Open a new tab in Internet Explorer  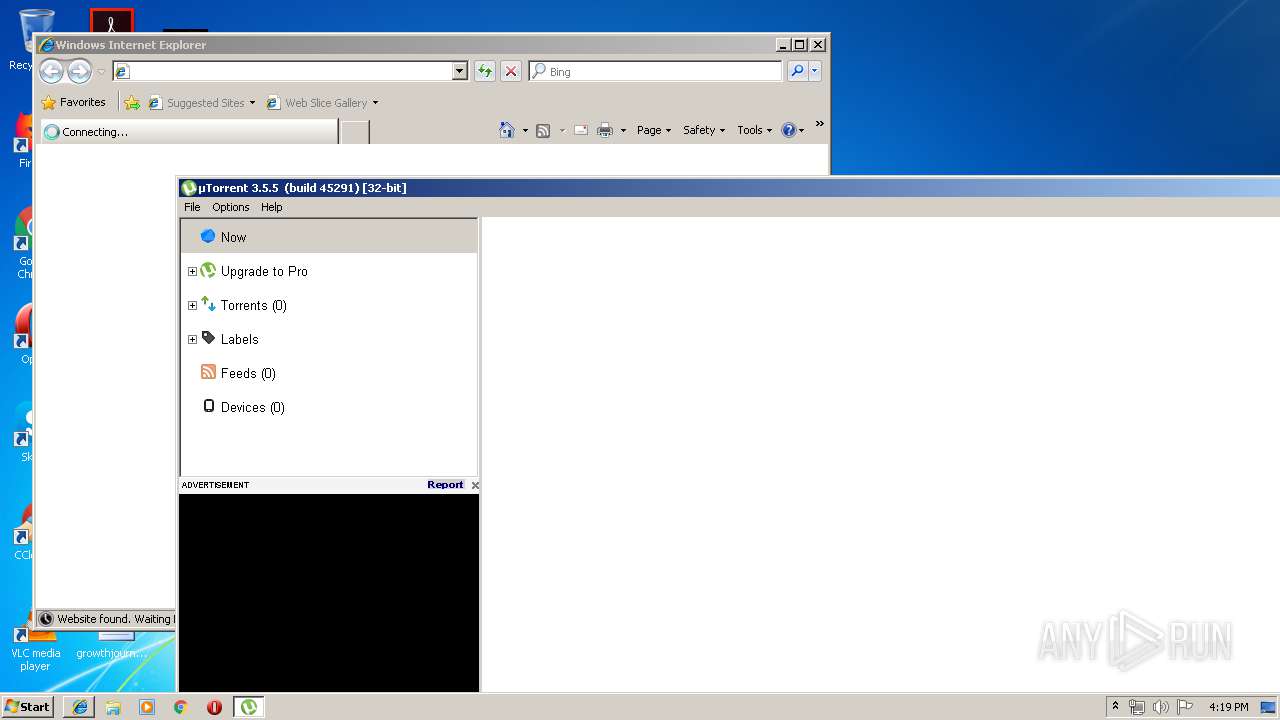tap(355, 132)
